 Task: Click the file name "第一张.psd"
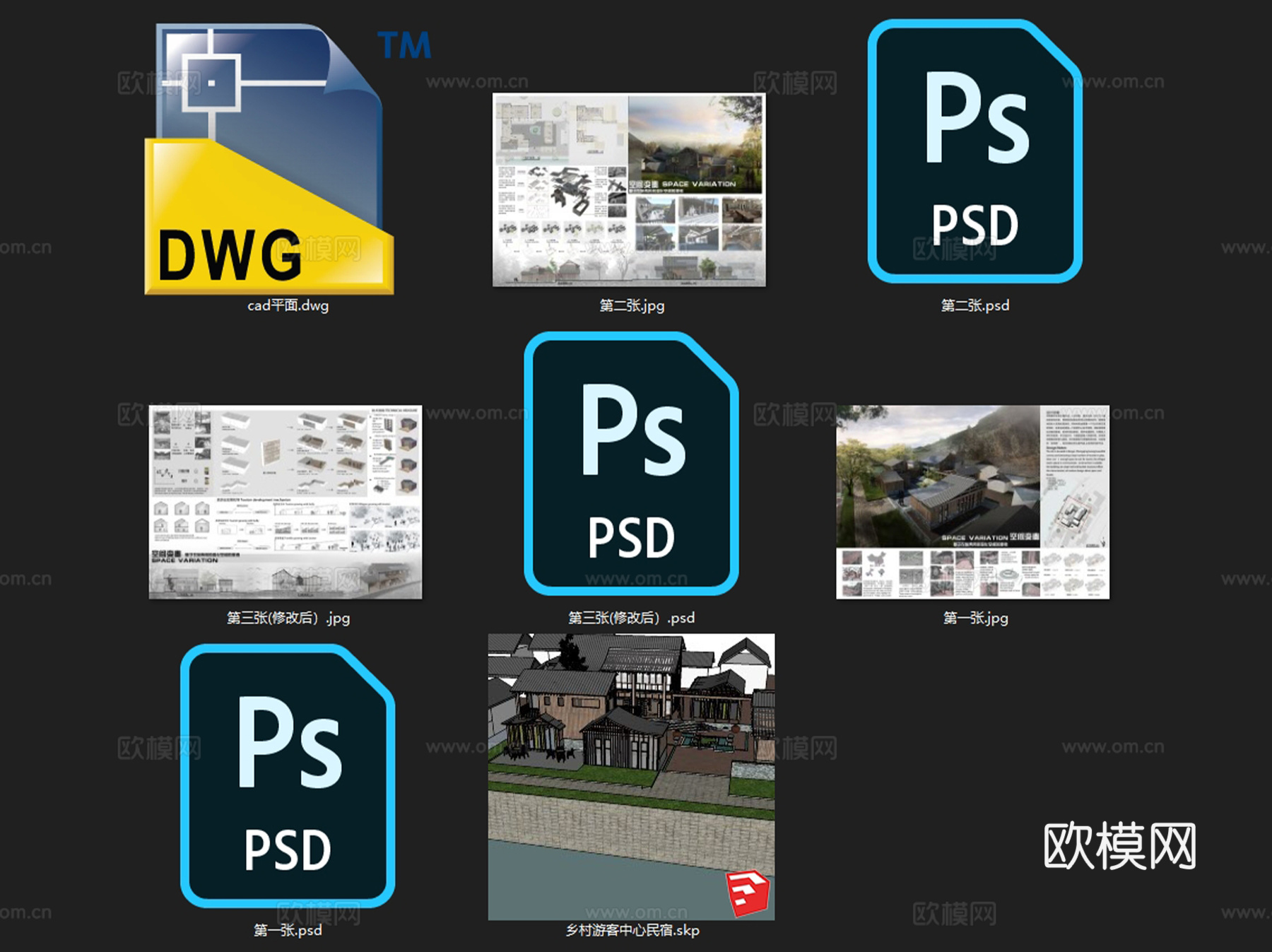coord(288,930)
